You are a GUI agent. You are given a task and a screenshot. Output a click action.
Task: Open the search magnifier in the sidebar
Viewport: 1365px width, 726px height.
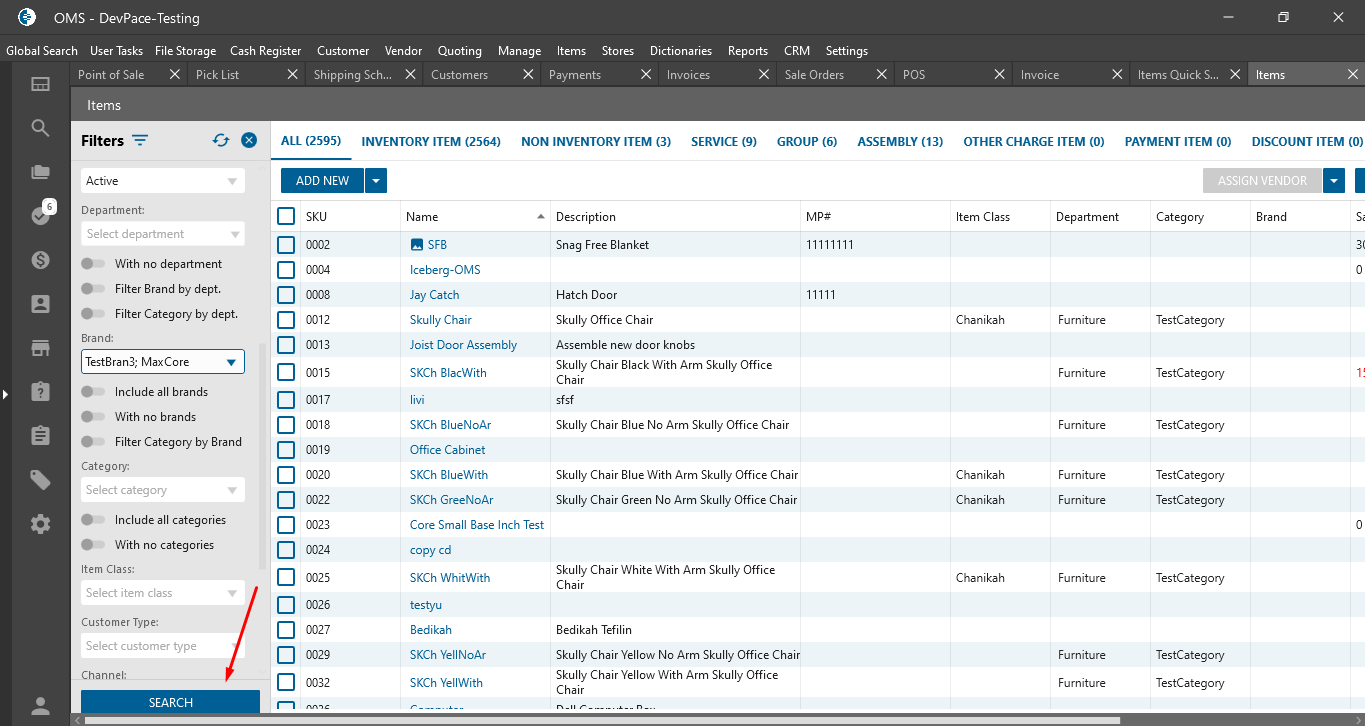coord(40,128)
